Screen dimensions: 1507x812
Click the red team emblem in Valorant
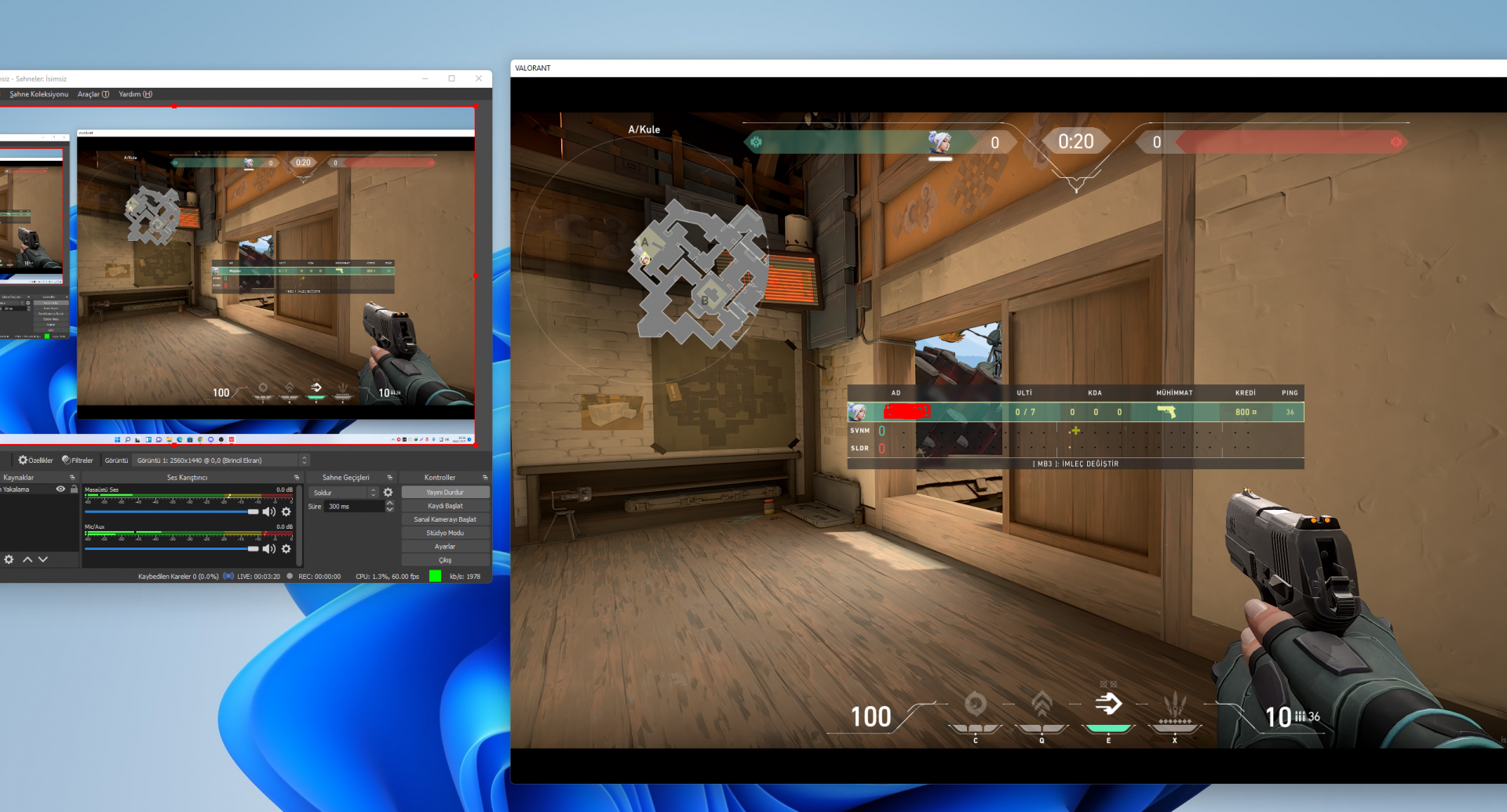point(1396,142)
